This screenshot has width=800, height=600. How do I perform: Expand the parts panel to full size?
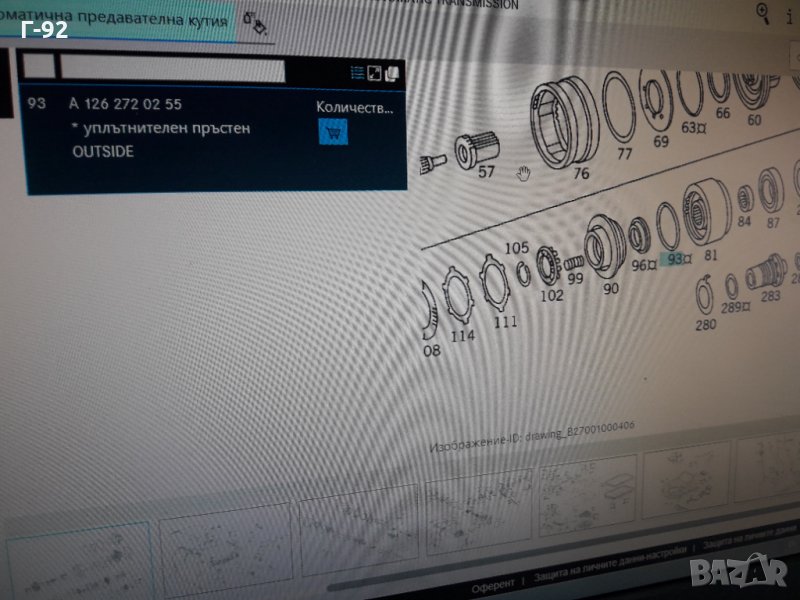click(374, 73)
